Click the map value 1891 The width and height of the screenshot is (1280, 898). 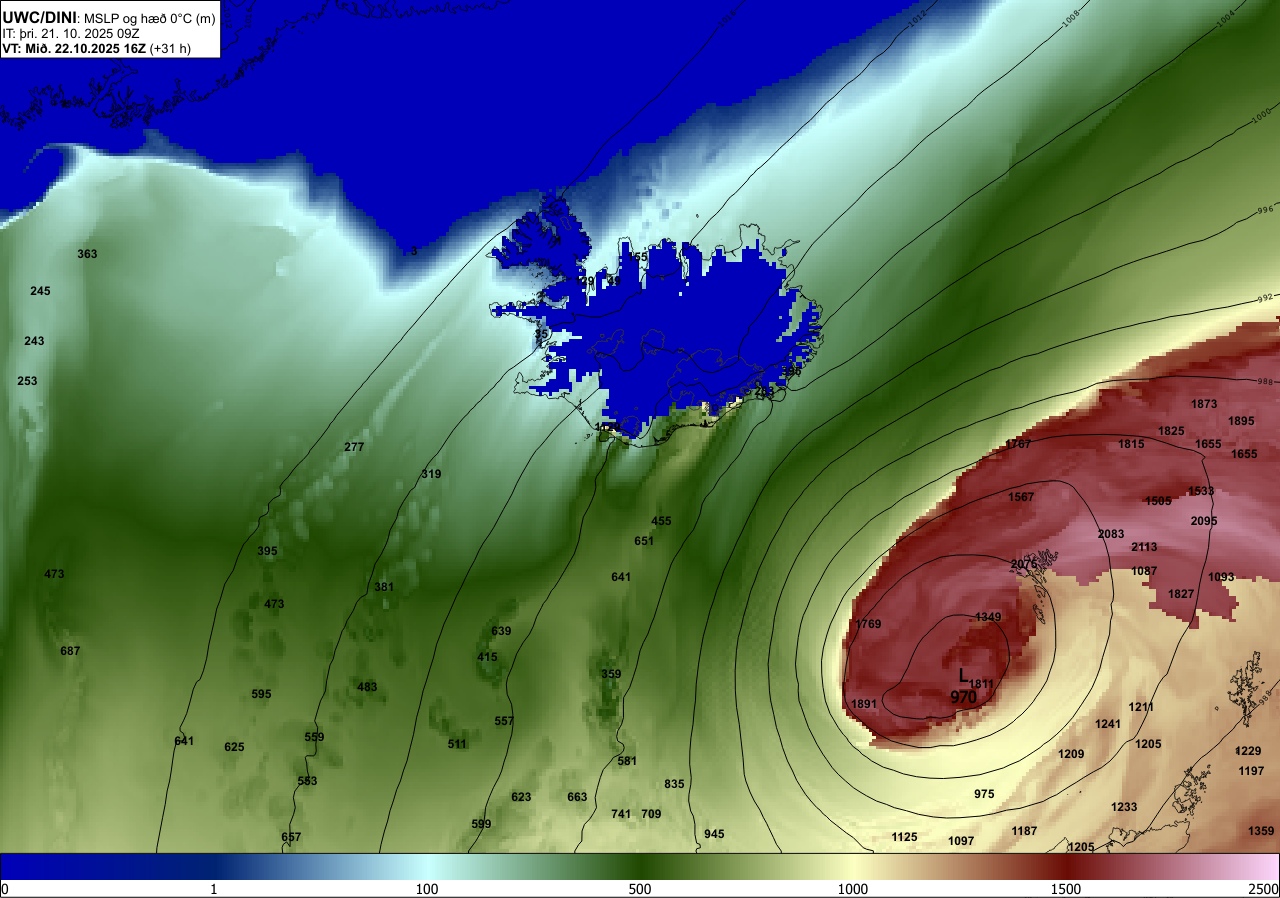[864, 704]
